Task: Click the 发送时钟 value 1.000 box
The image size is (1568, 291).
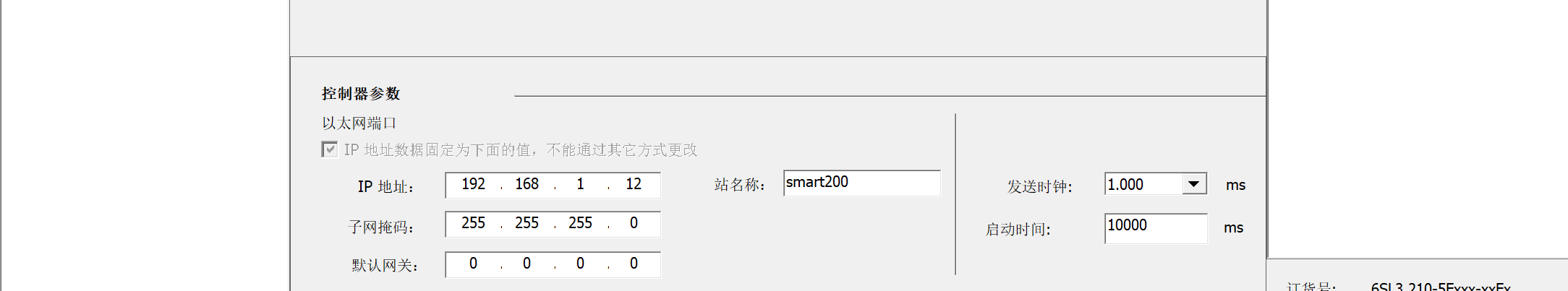Action: (x=1143, y=185)
